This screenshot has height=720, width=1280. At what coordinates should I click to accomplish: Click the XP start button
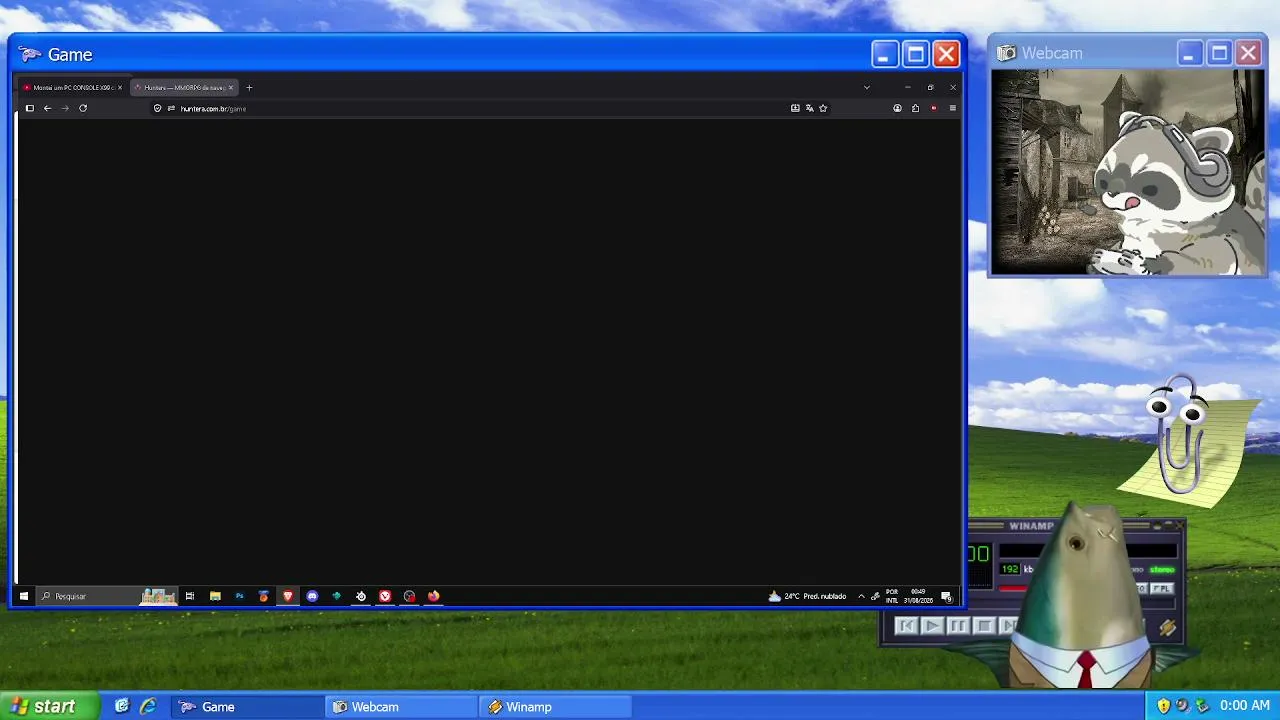coord(50,706)
